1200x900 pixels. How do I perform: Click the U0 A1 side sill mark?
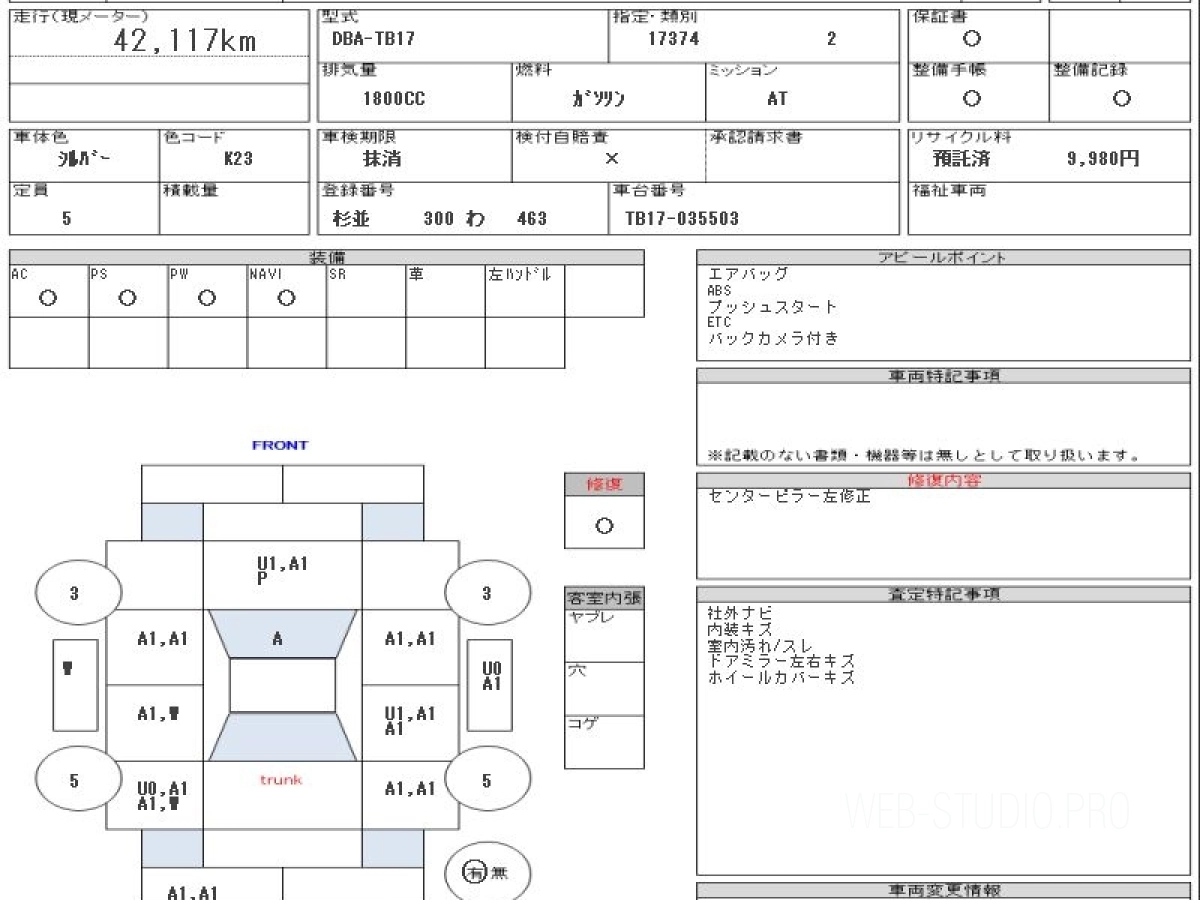[x=491, y=677]
